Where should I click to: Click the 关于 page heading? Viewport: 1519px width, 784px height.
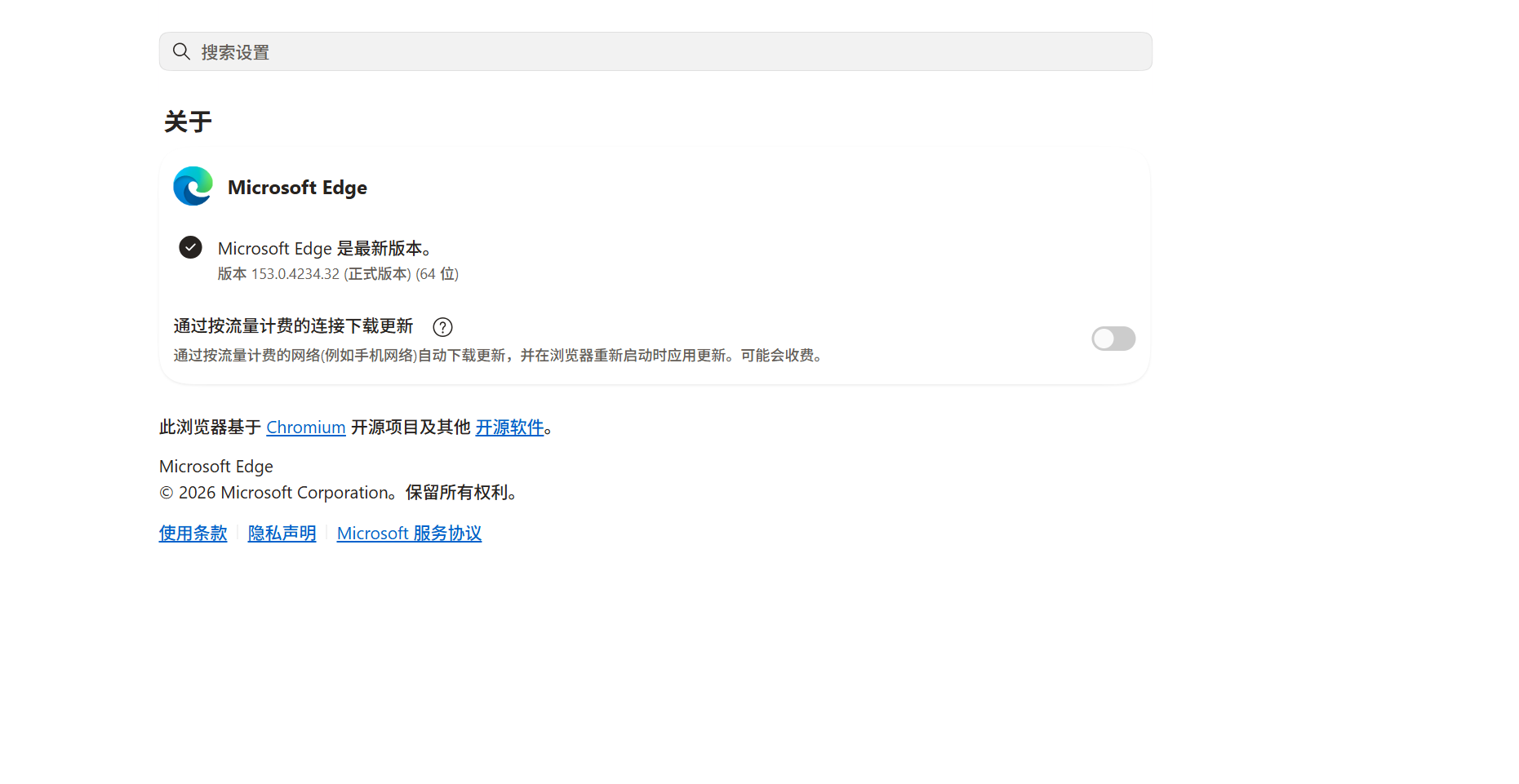188,122
